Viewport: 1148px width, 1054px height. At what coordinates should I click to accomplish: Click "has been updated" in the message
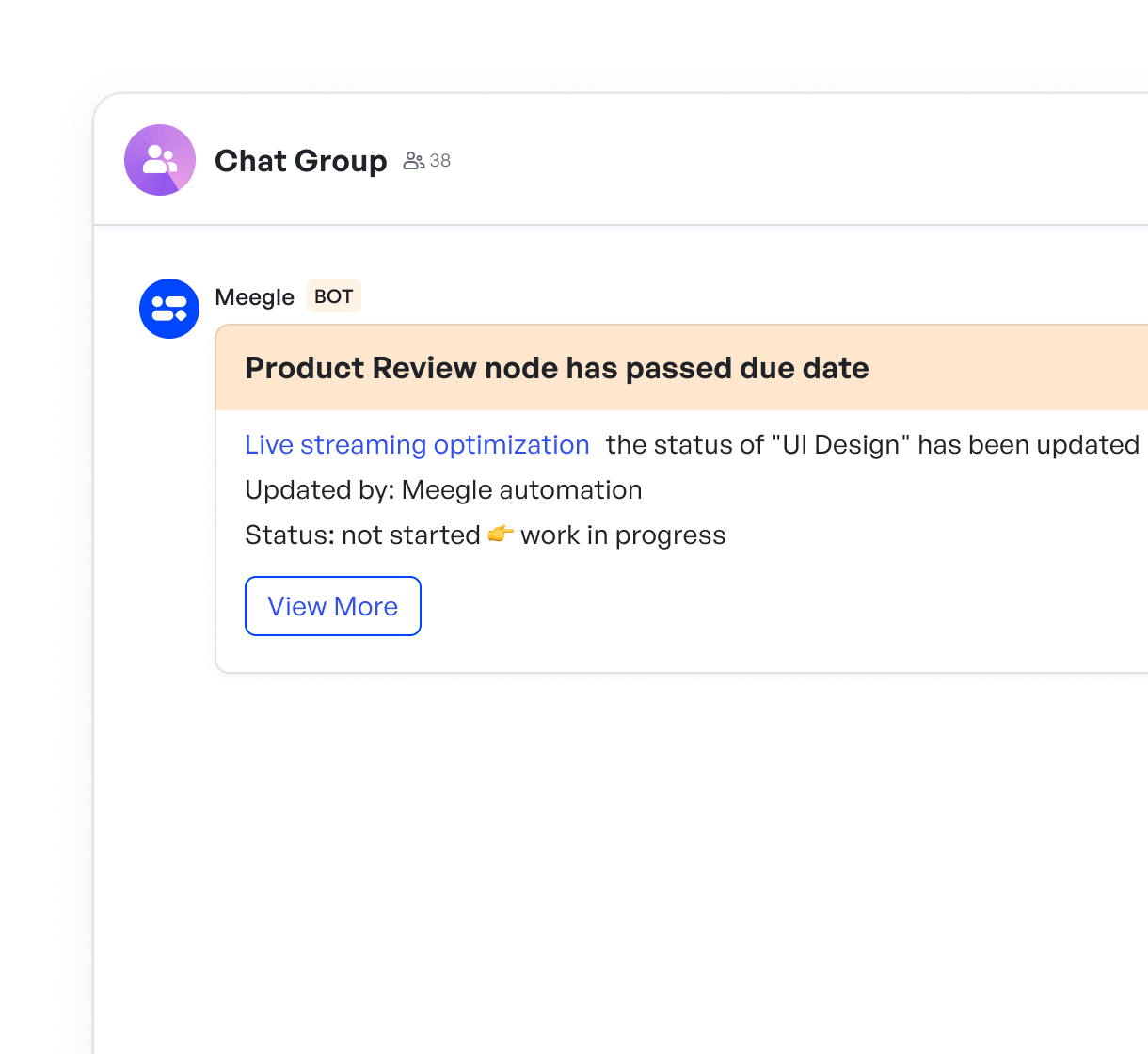[1028, 444]
